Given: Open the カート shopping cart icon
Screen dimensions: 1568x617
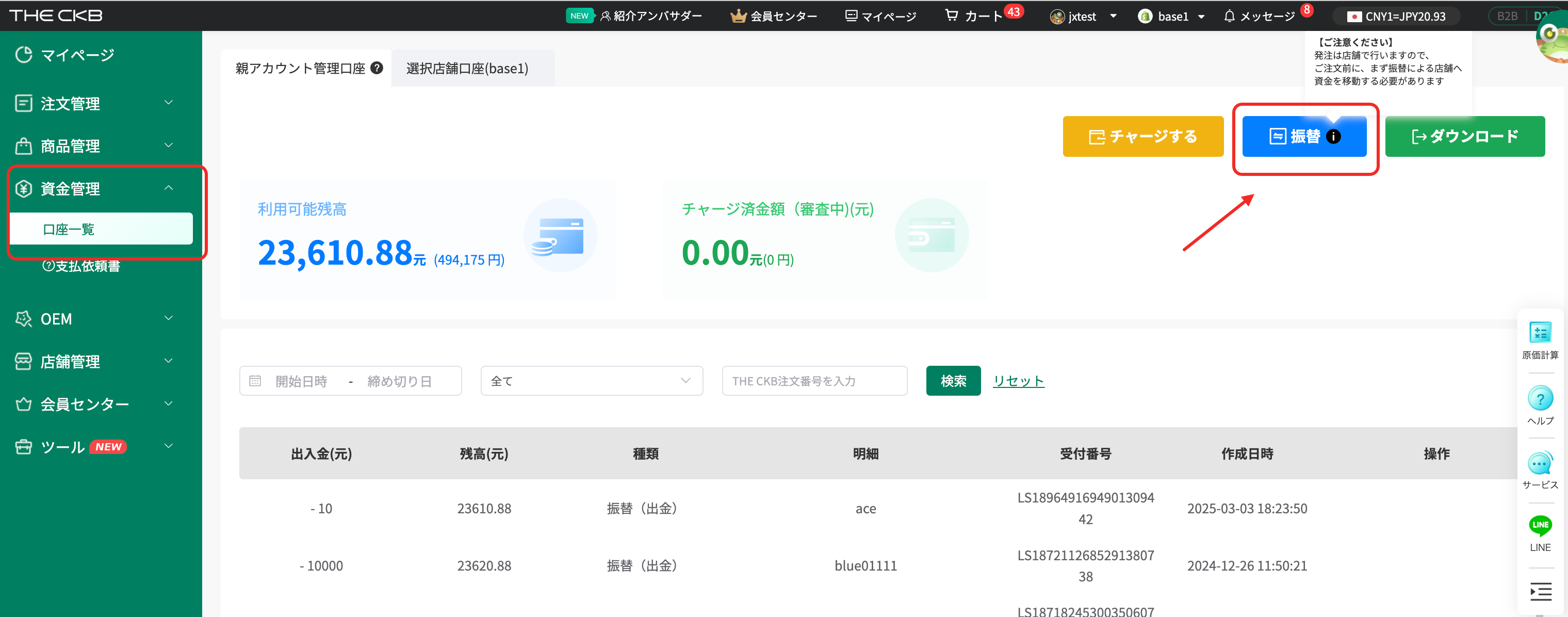Looking at the screenshot, I should click(x=951, y=15).
